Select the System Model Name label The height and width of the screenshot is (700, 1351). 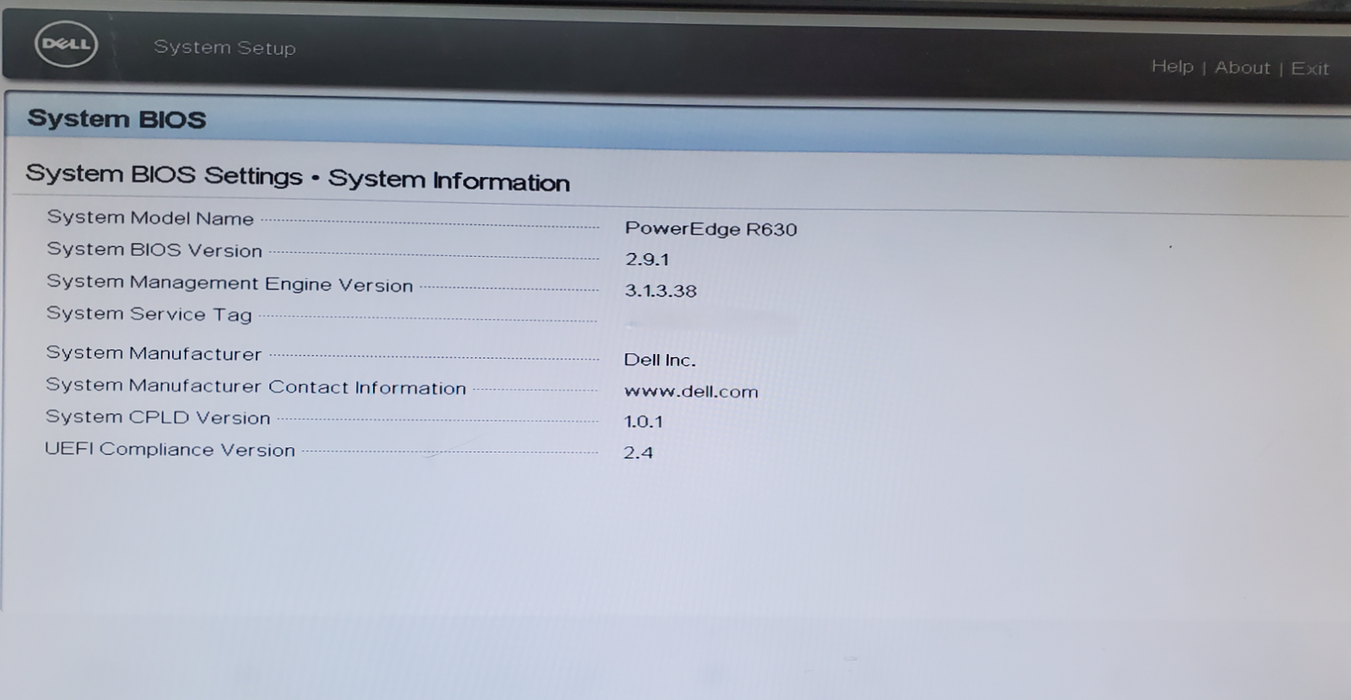(150, 217)
